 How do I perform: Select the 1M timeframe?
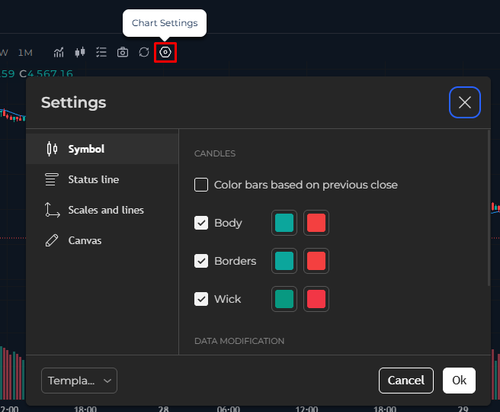pos(25,53)
